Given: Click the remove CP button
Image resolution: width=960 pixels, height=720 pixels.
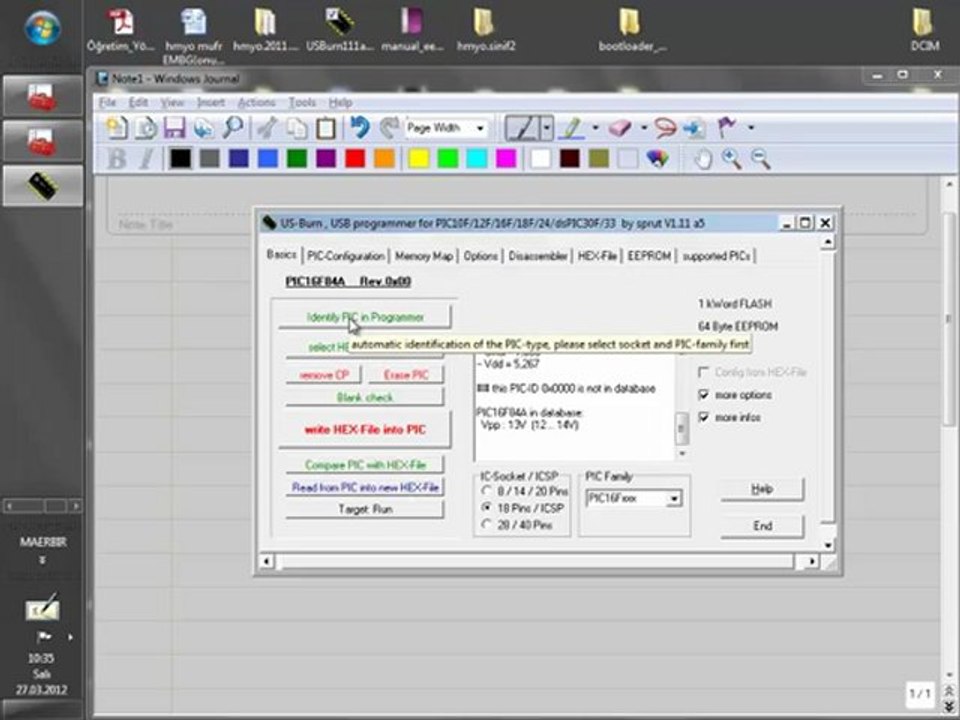Looking at the screenshot, I should 324,375.
